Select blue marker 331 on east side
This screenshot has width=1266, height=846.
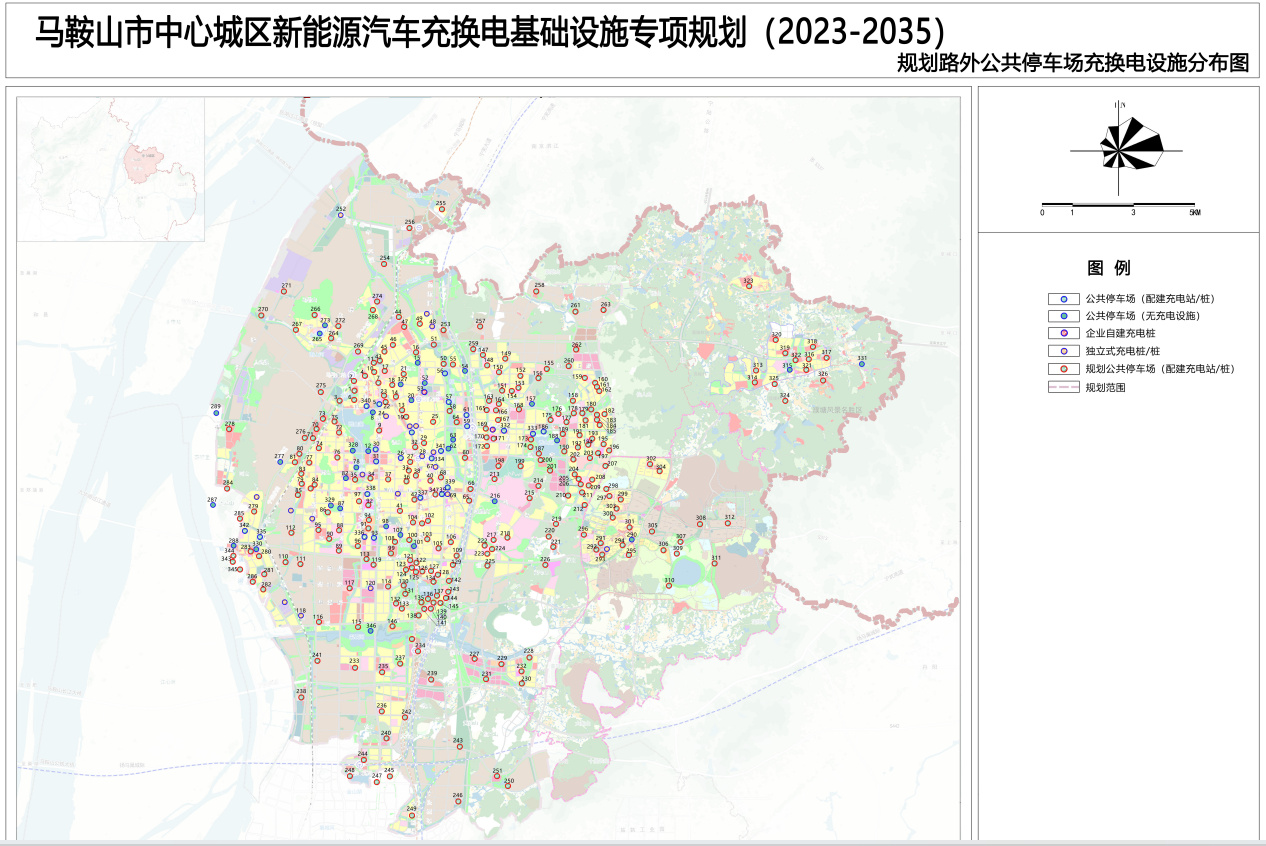point(862,365)
